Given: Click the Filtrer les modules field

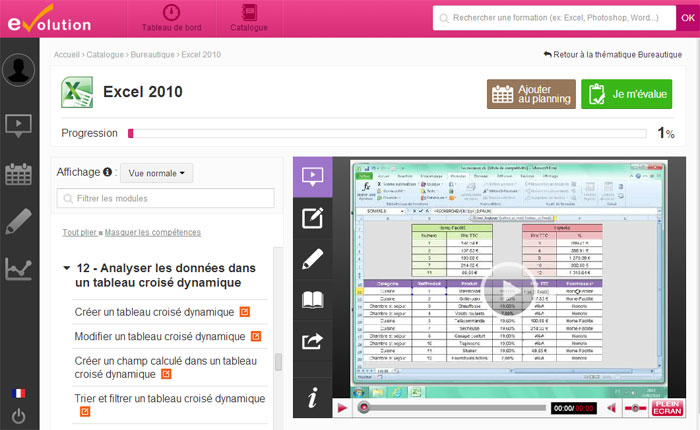Looking at the screenshot, I should click(x=166, y=198).
